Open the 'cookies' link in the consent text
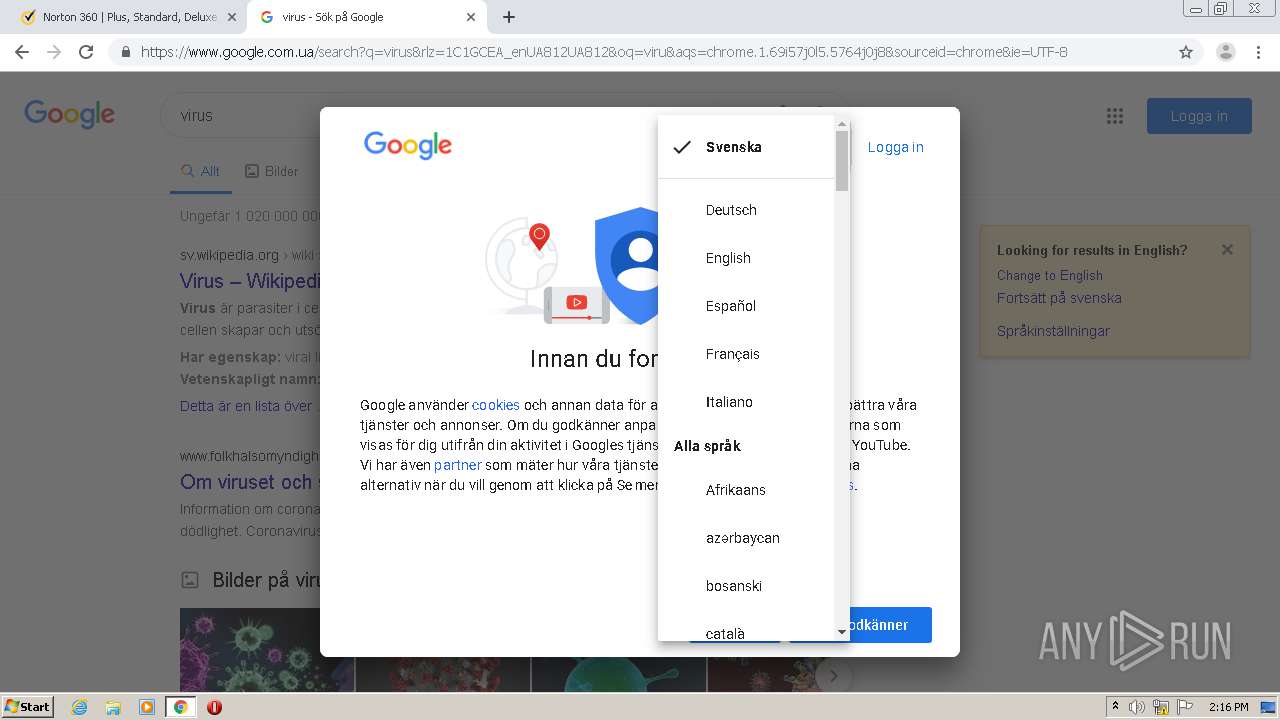The width and height of the screenshot is (1280, 720). click(496, 405)
